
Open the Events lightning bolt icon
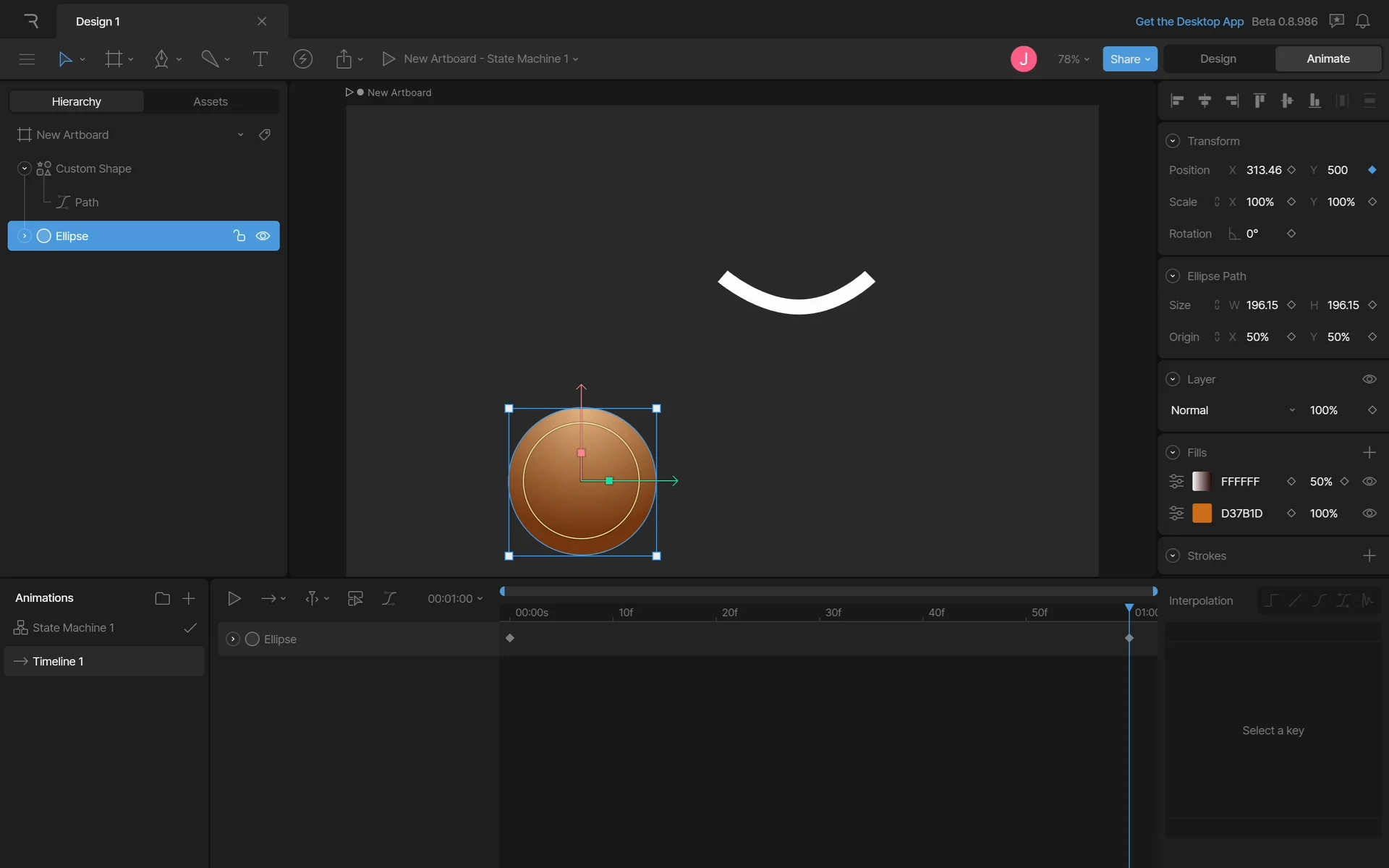(x=302, y=59)
